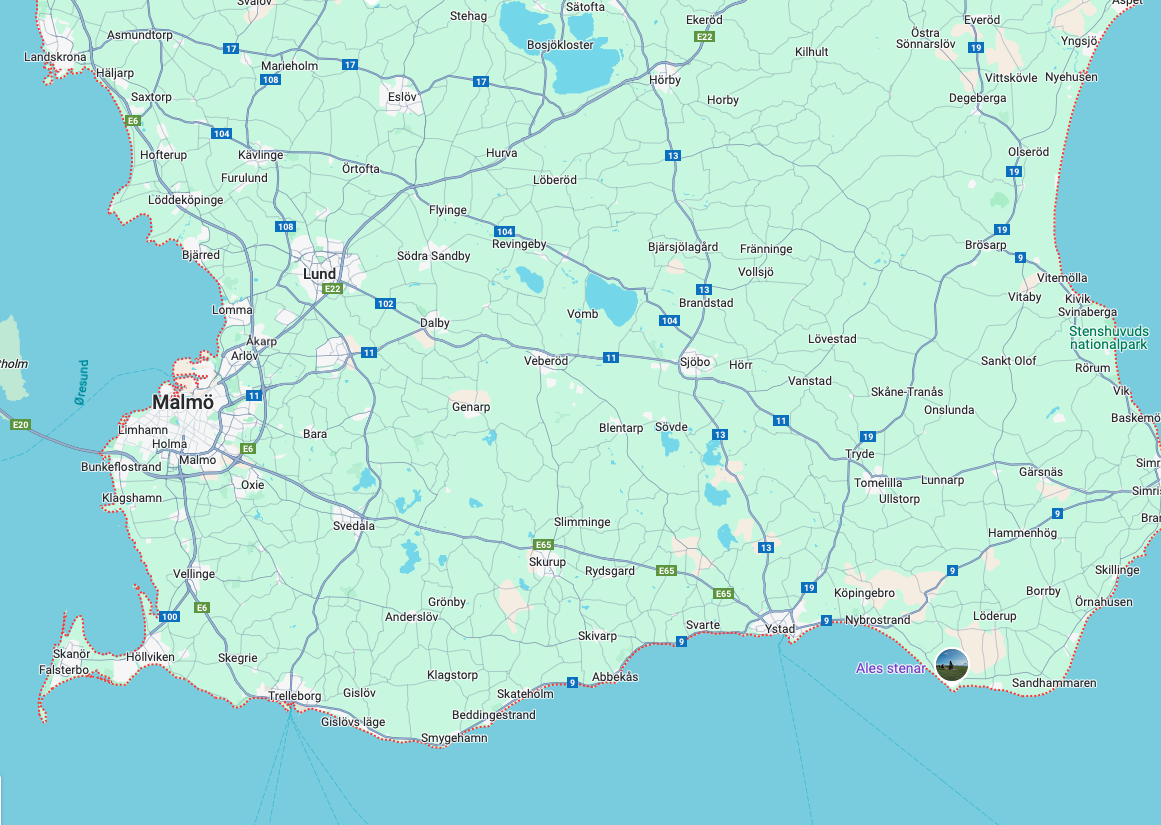Select the route 9 shield near Svarte

click(681, 643)
